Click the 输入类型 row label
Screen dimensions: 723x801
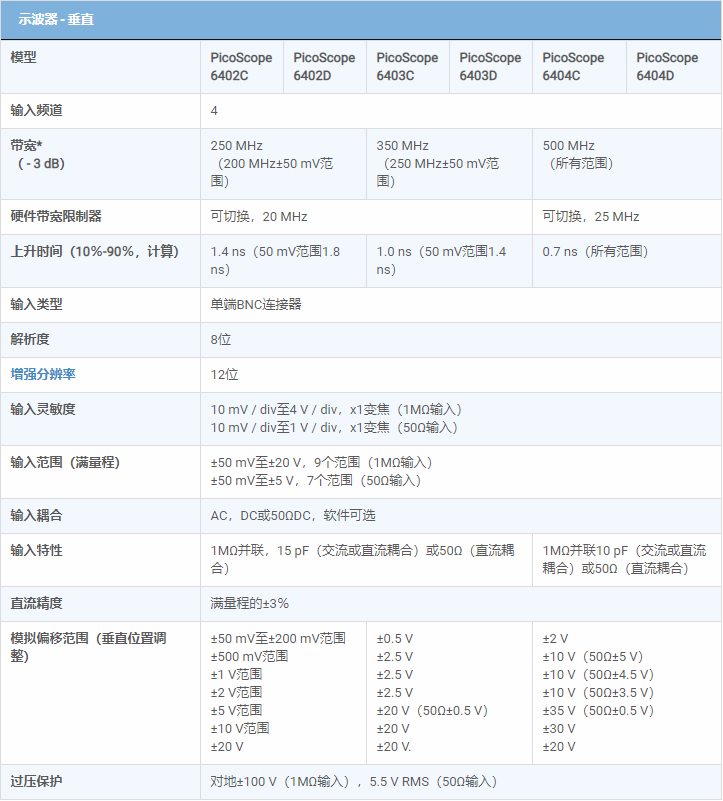36,304
